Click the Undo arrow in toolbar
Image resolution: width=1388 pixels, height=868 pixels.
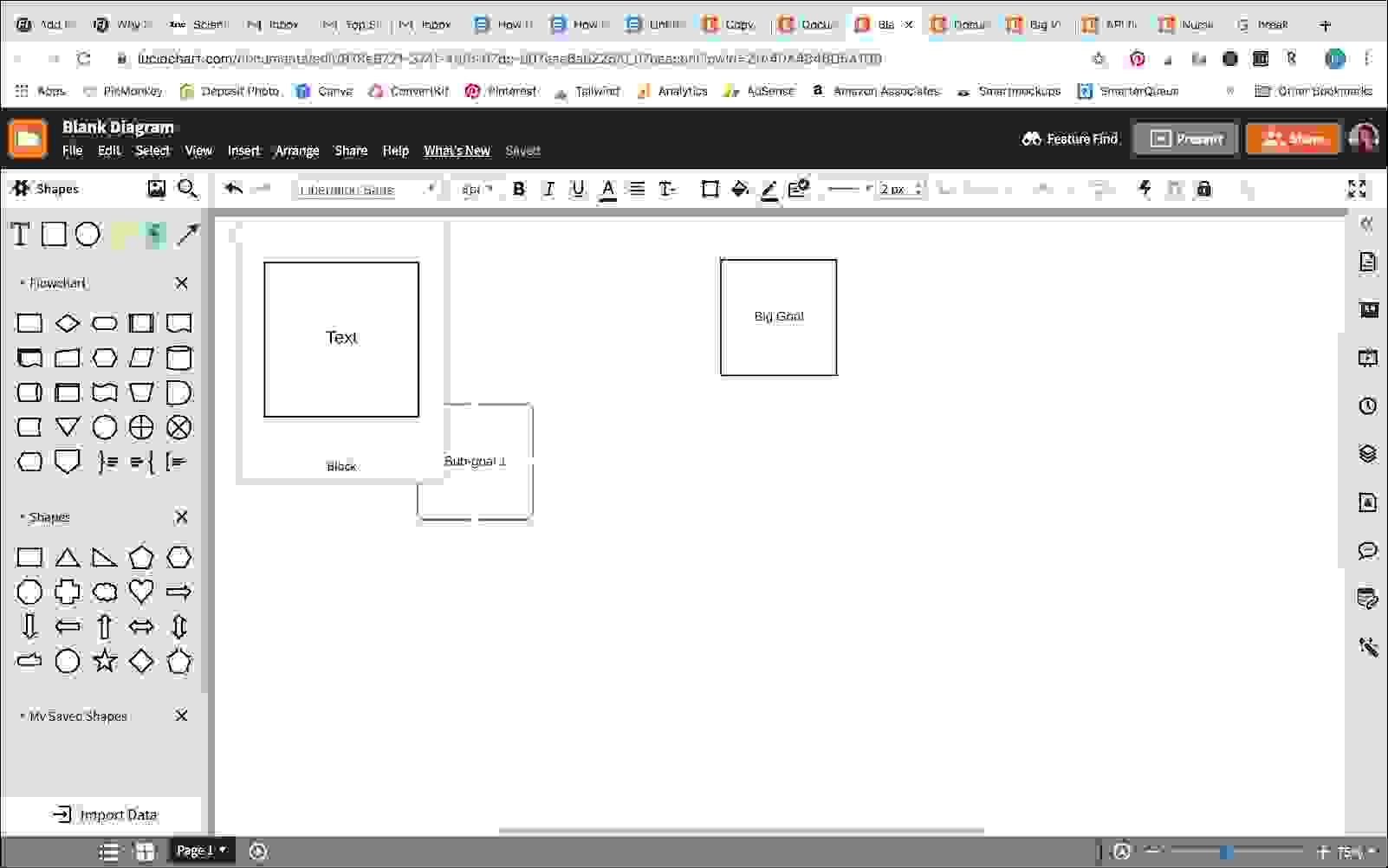(233, 189)
